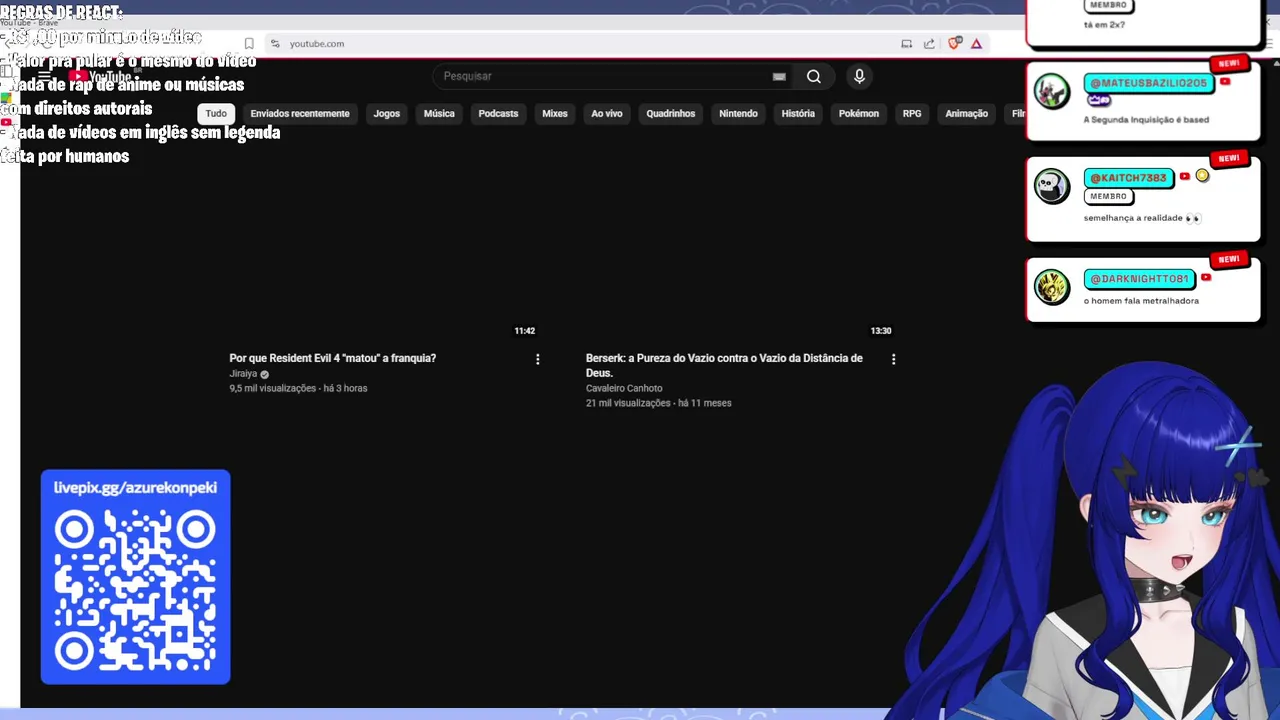1280x720 pixels.
Task: Open site settings icon beside youtube.com
Action: coord(275,44)
